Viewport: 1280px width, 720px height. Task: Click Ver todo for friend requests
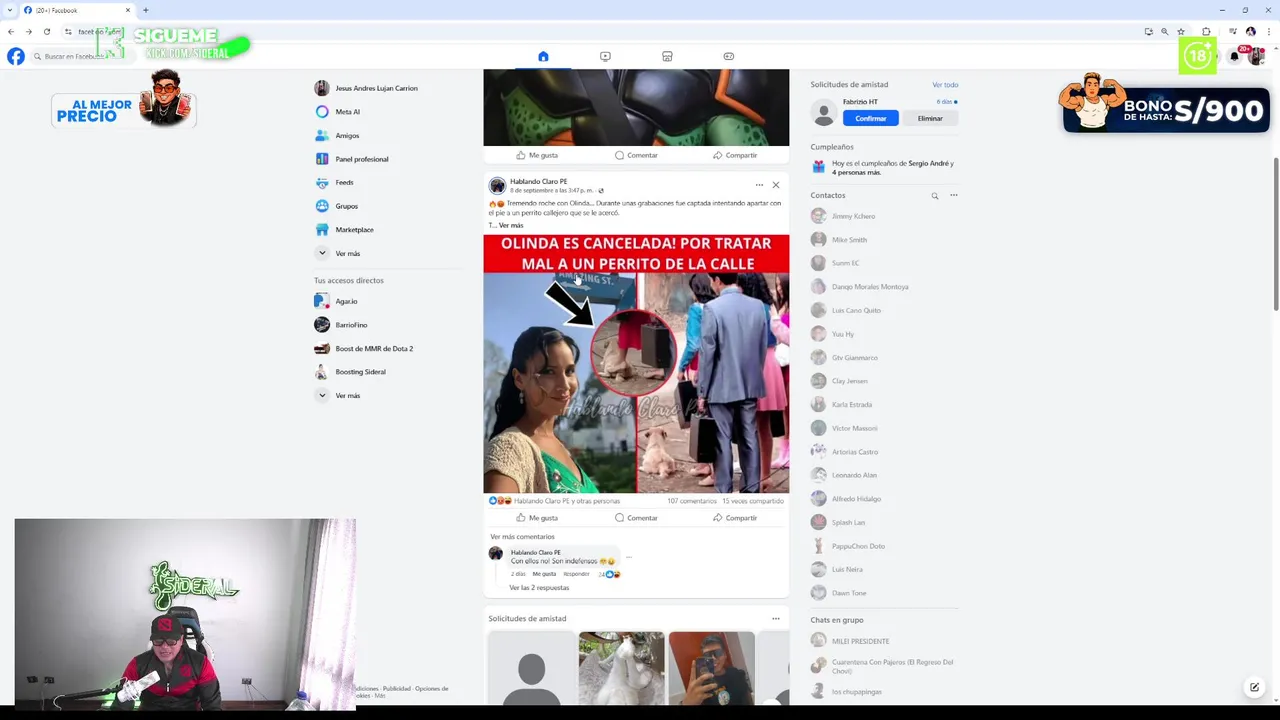(x=945, y=85)
